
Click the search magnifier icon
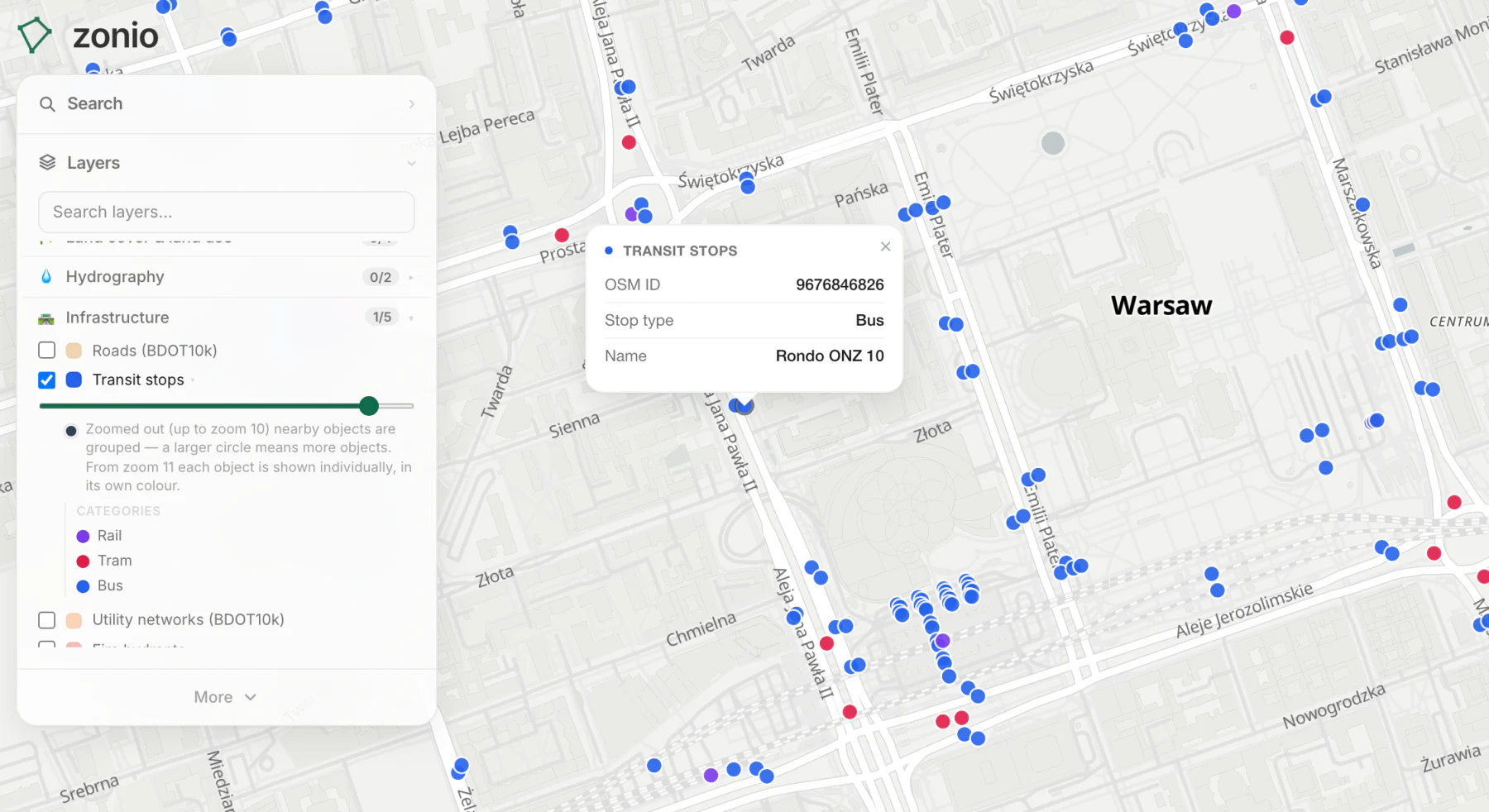[x=48, y=104]
